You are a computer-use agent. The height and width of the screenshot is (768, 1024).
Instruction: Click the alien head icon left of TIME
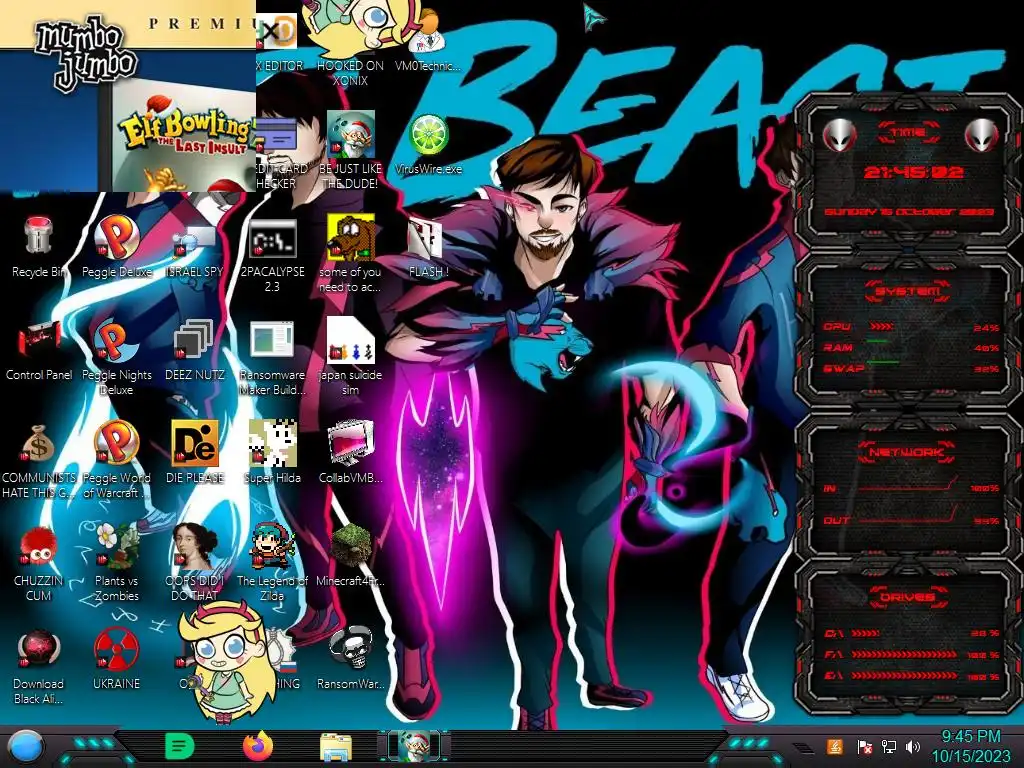pyautogui.click(x=839, y=136)
